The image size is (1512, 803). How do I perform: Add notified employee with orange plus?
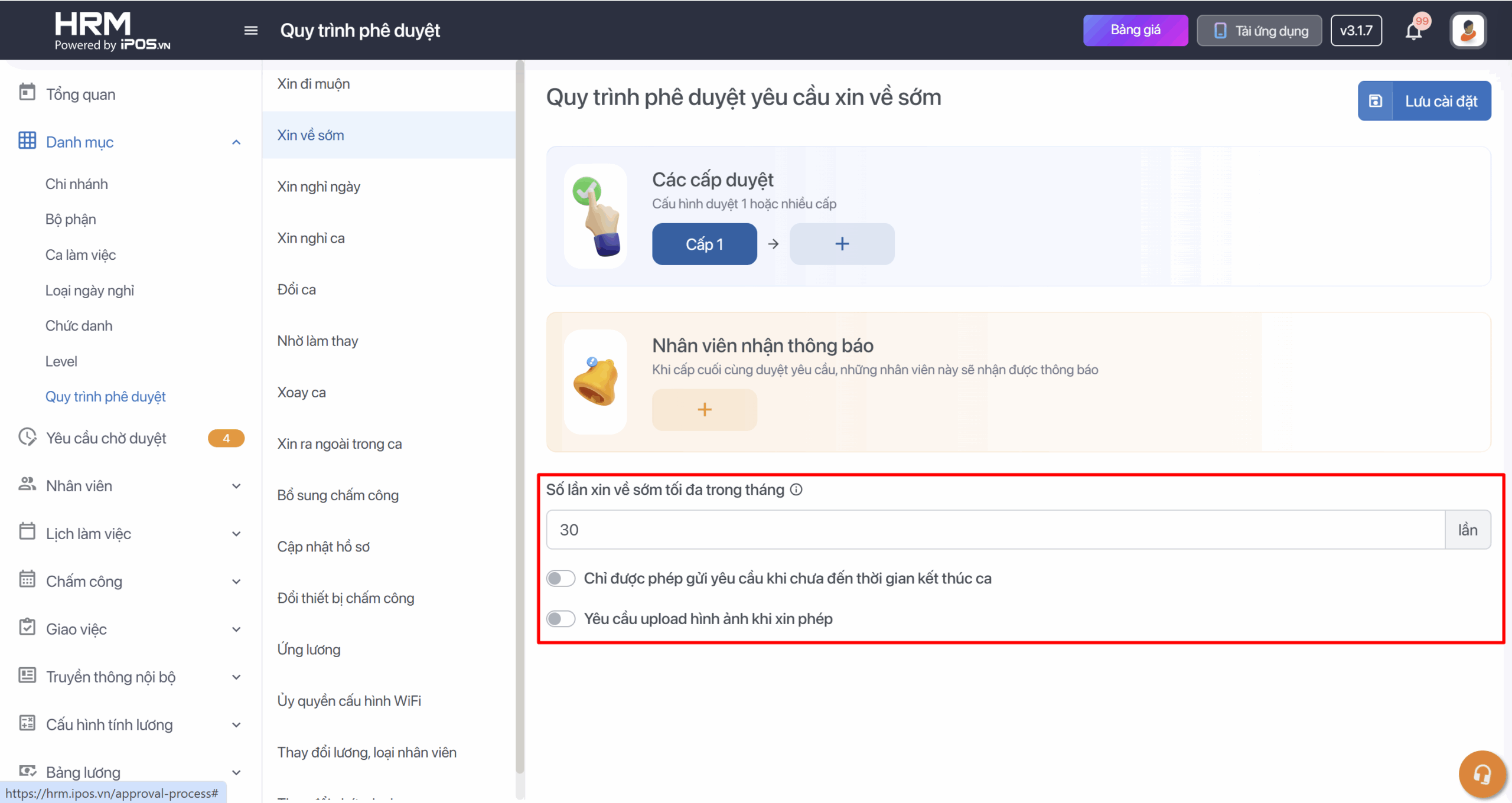pyautogui.click(x=704, y=410)
